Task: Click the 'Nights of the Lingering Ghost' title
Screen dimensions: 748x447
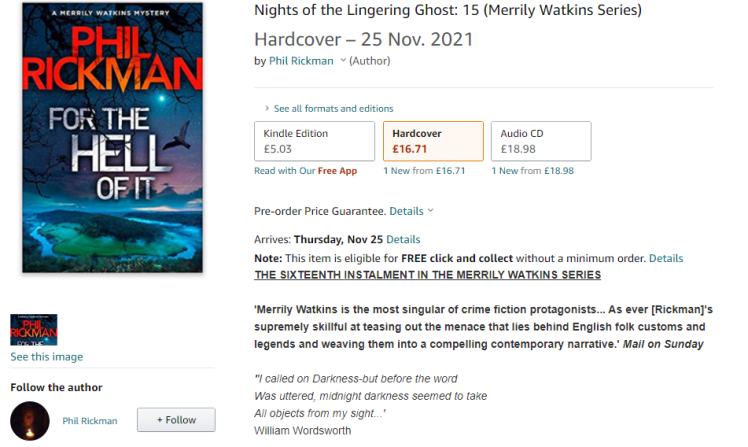Action: (x=448, y=11)
